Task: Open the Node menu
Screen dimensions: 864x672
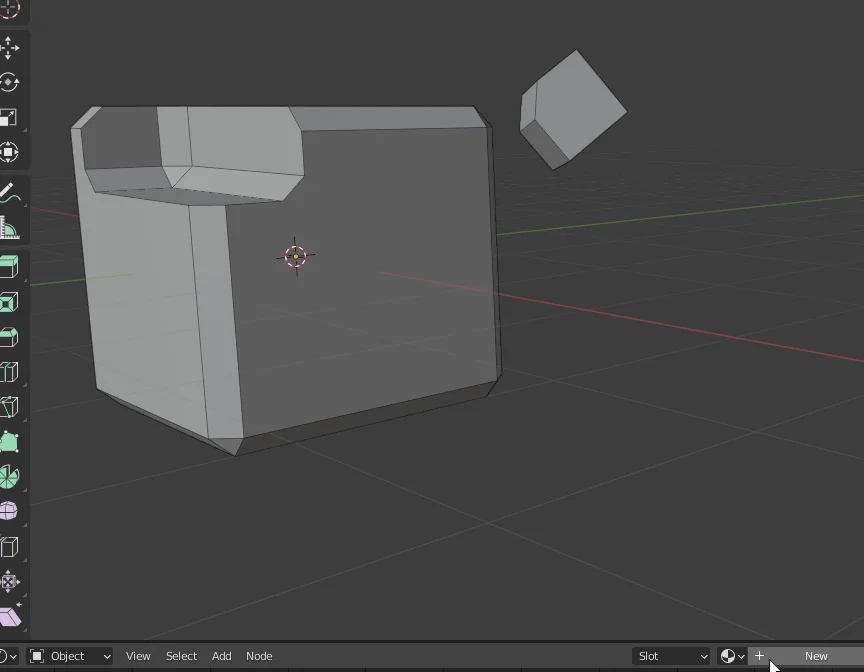Action: tap(259, 656)
